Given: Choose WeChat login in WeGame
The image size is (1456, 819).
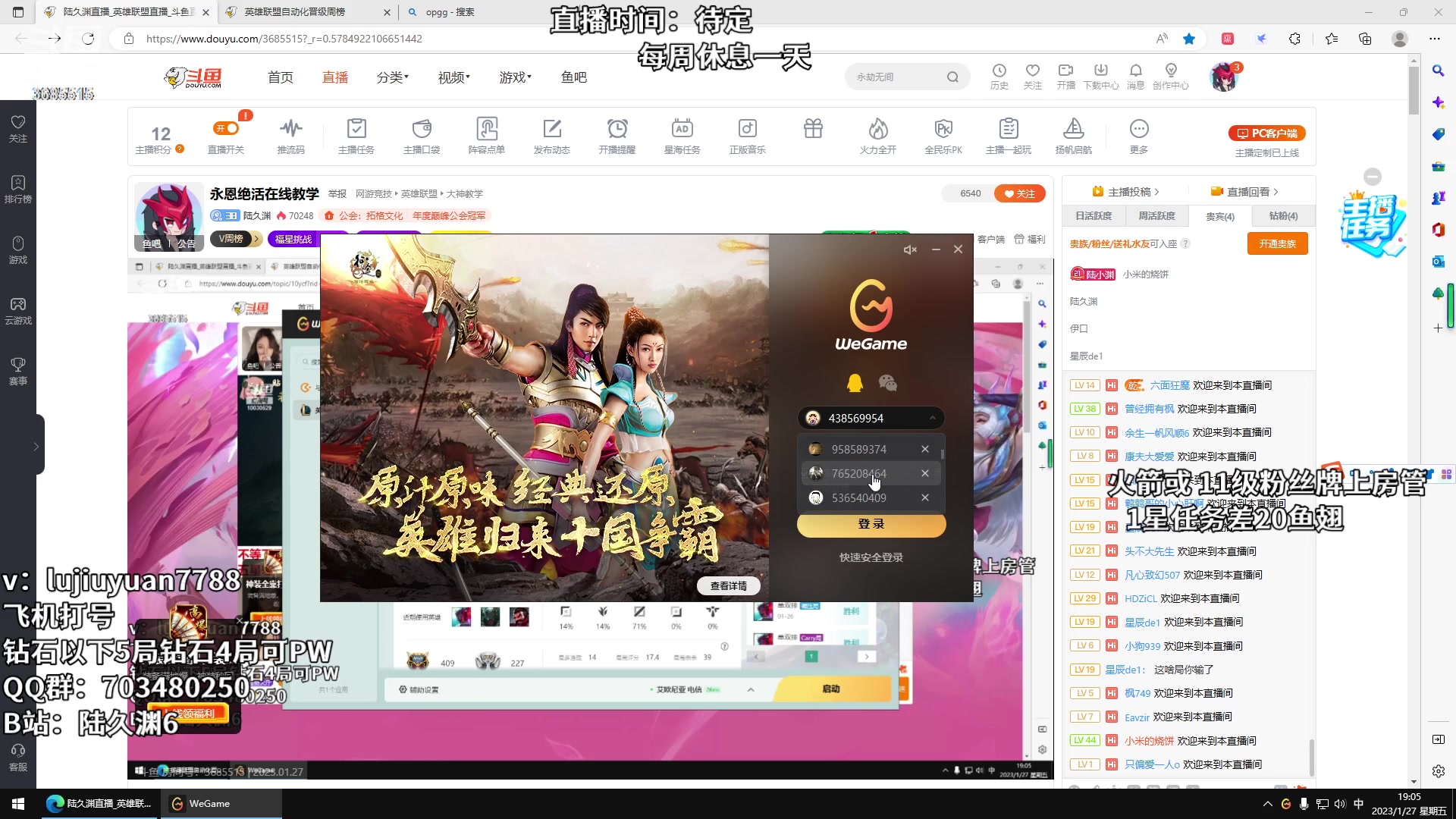Looking at the screenshot, I should click(x=888, y=383).
